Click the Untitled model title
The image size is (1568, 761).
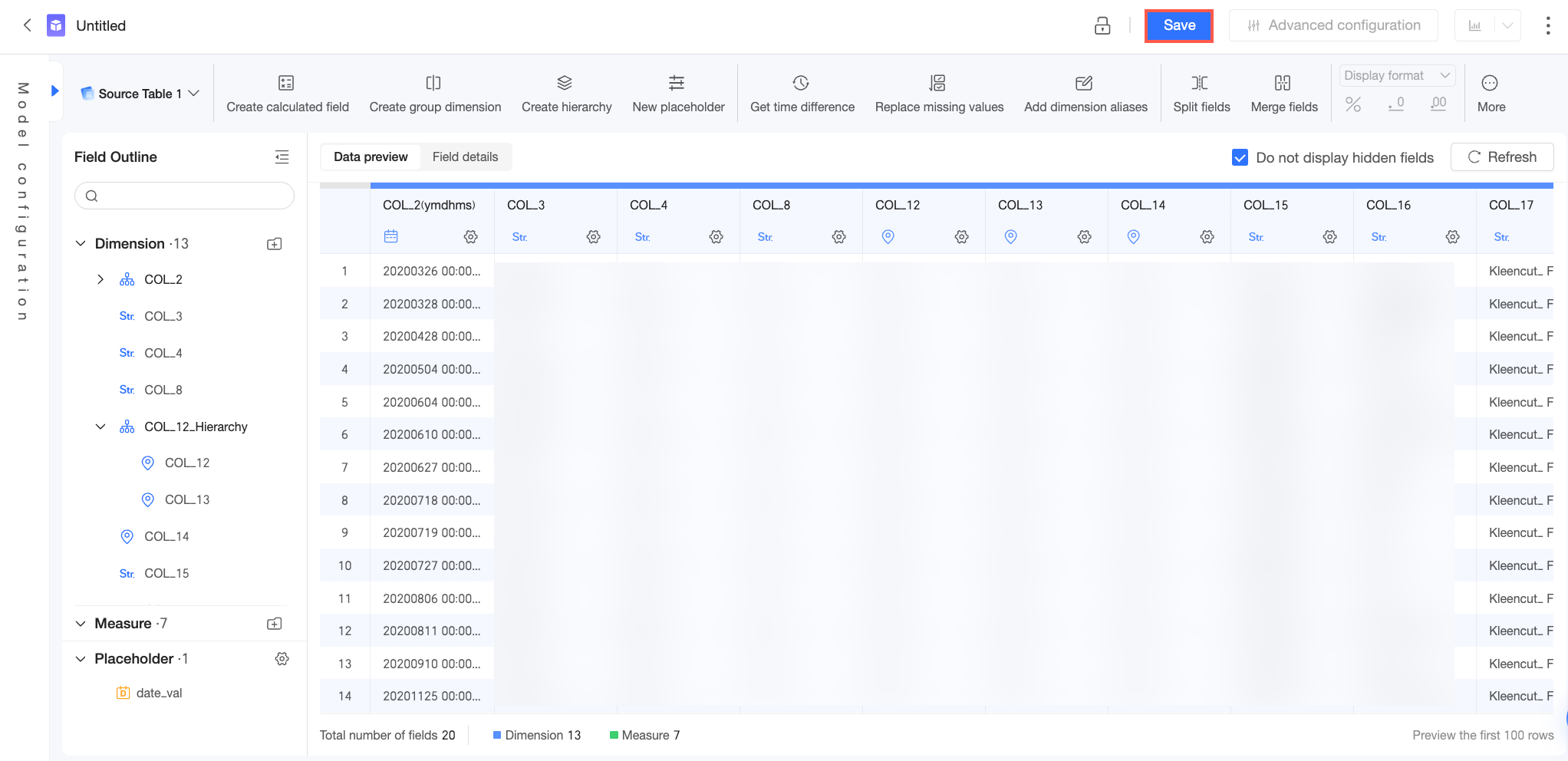point(100,25)
